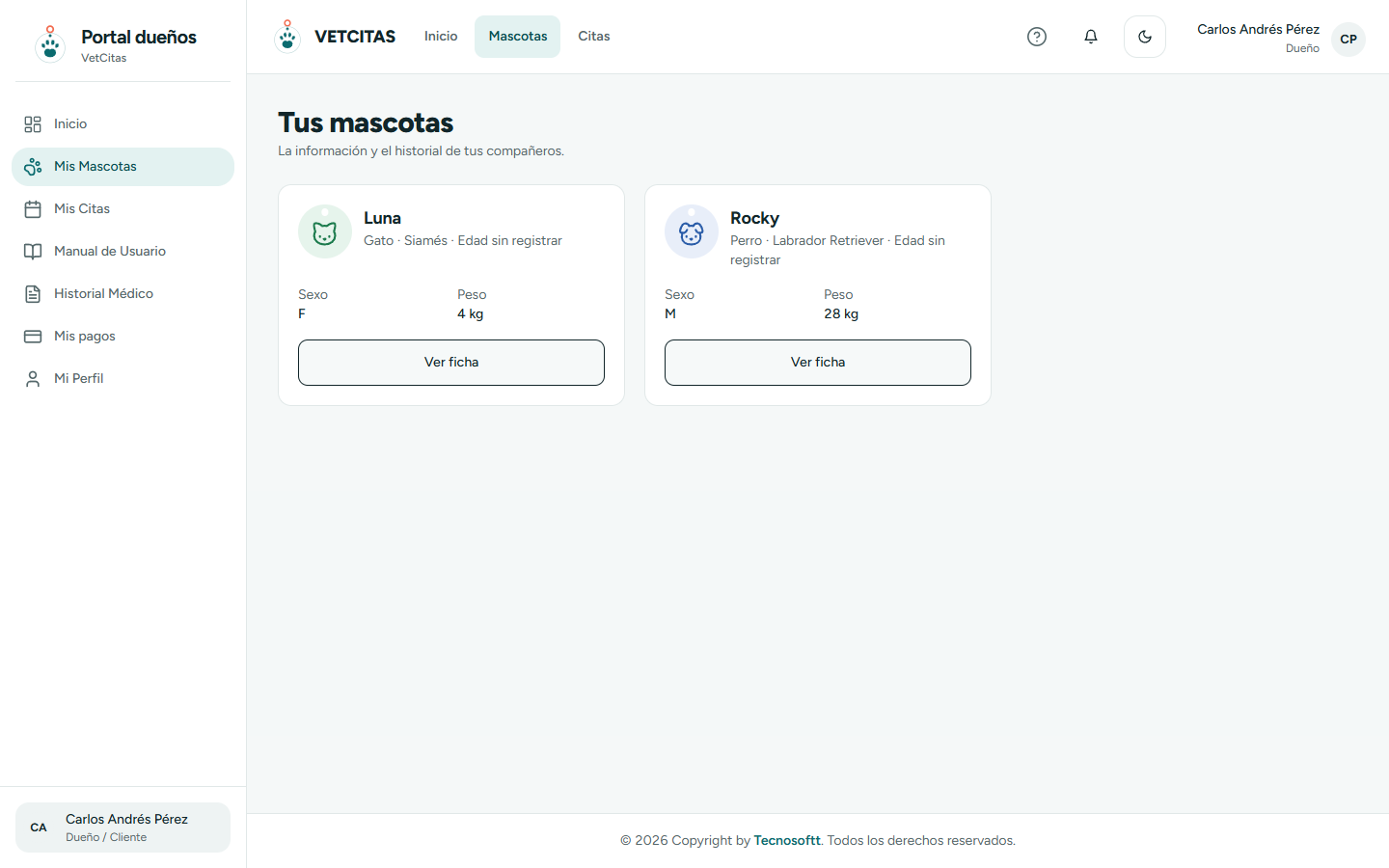1389x868 pixels.
Task: Toggle dark mode with the moon button
Action: tap(1145, 37)
